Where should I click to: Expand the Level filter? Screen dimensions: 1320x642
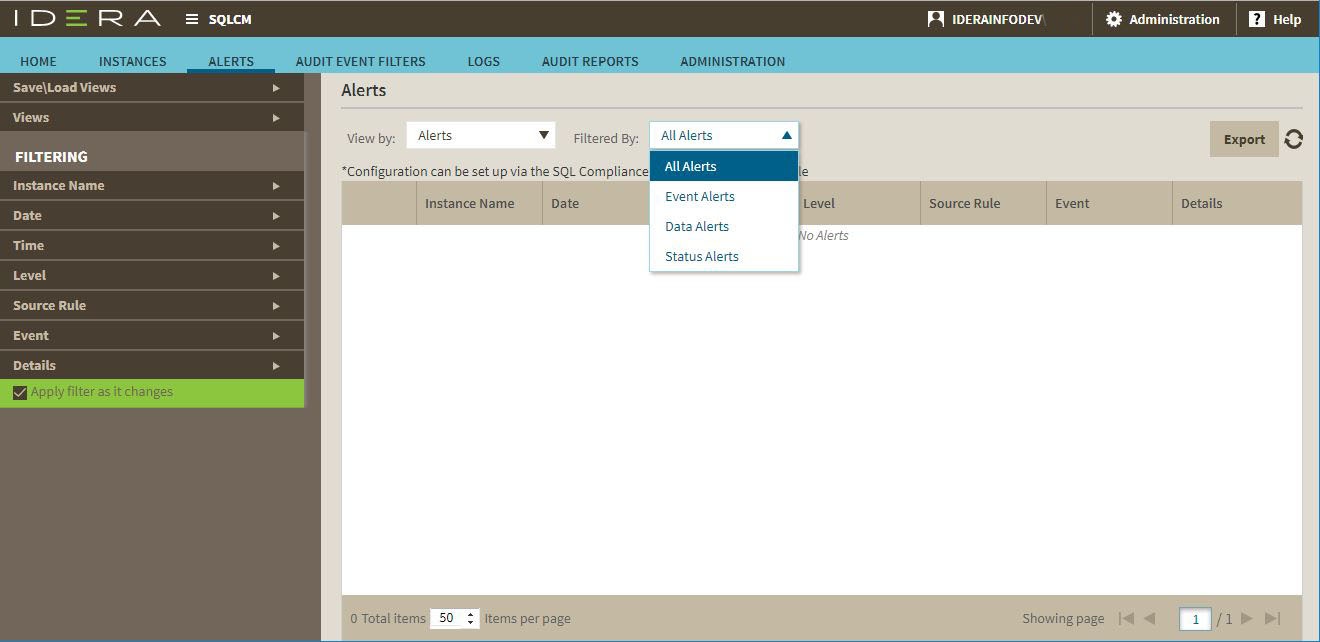coord(152,275)
